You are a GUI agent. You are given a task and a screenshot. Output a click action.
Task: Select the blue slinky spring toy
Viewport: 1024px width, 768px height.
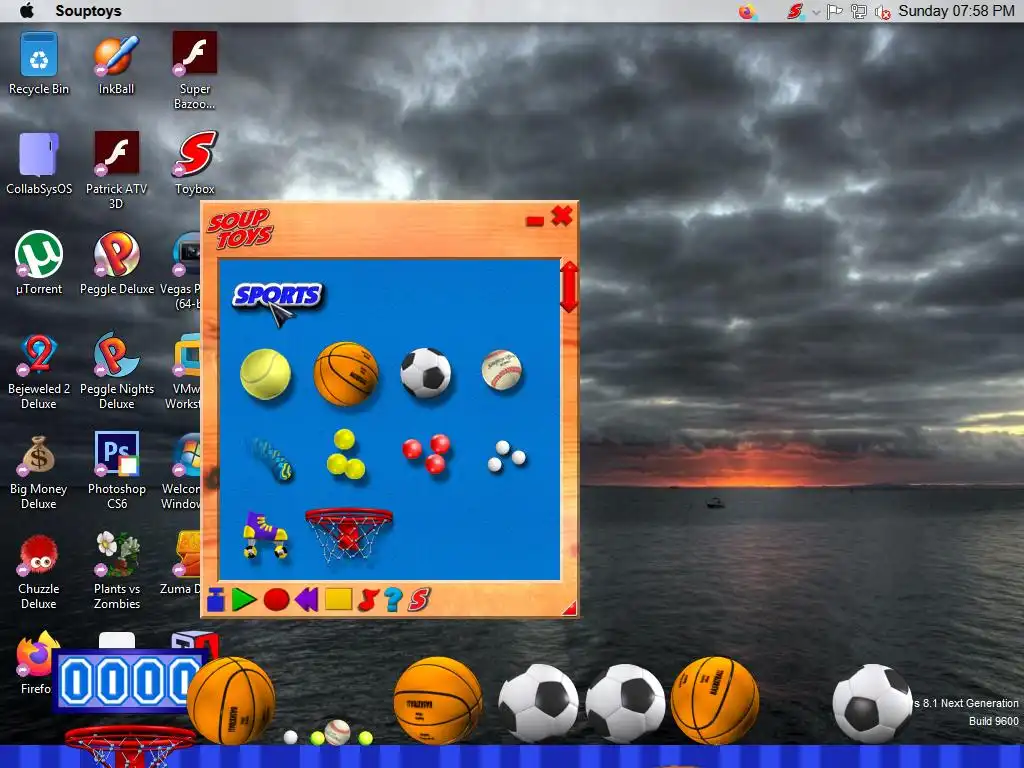tap(271, 458)
